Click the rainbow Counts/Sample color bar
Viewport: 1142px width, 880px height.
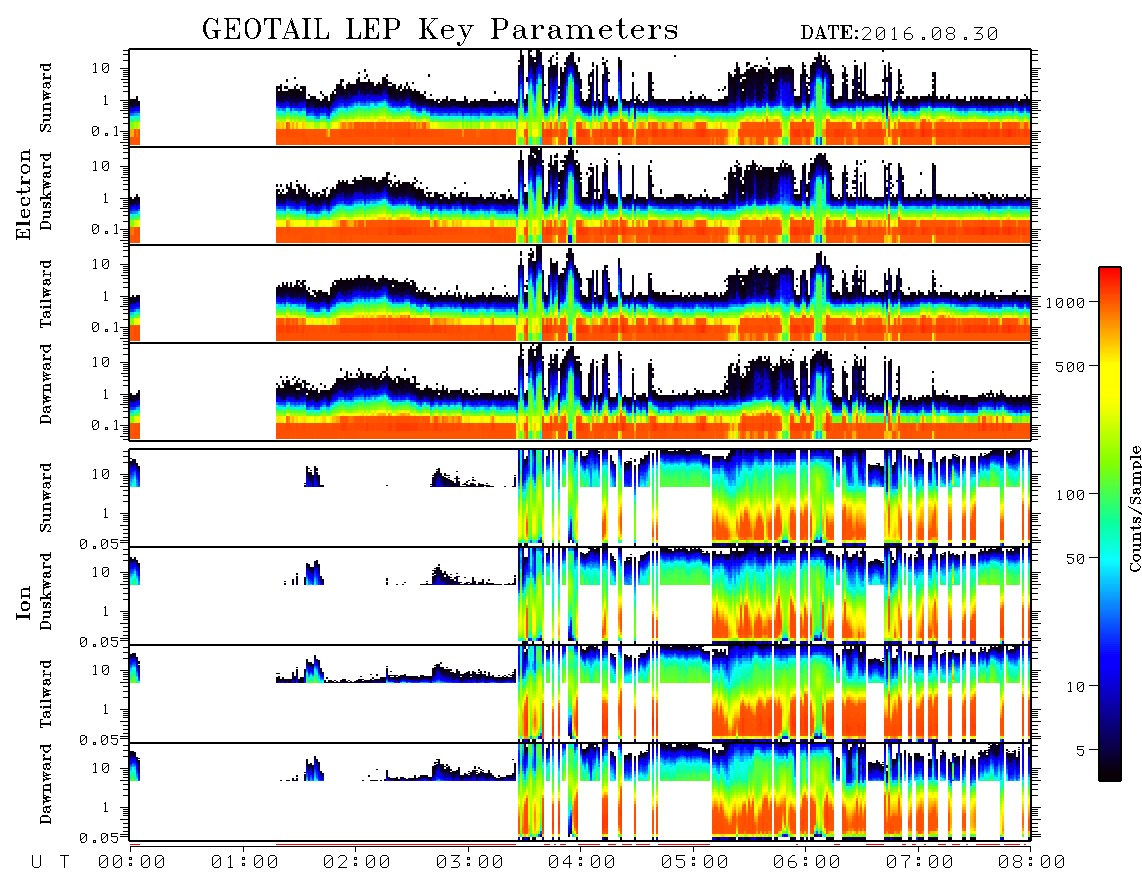1110,524
